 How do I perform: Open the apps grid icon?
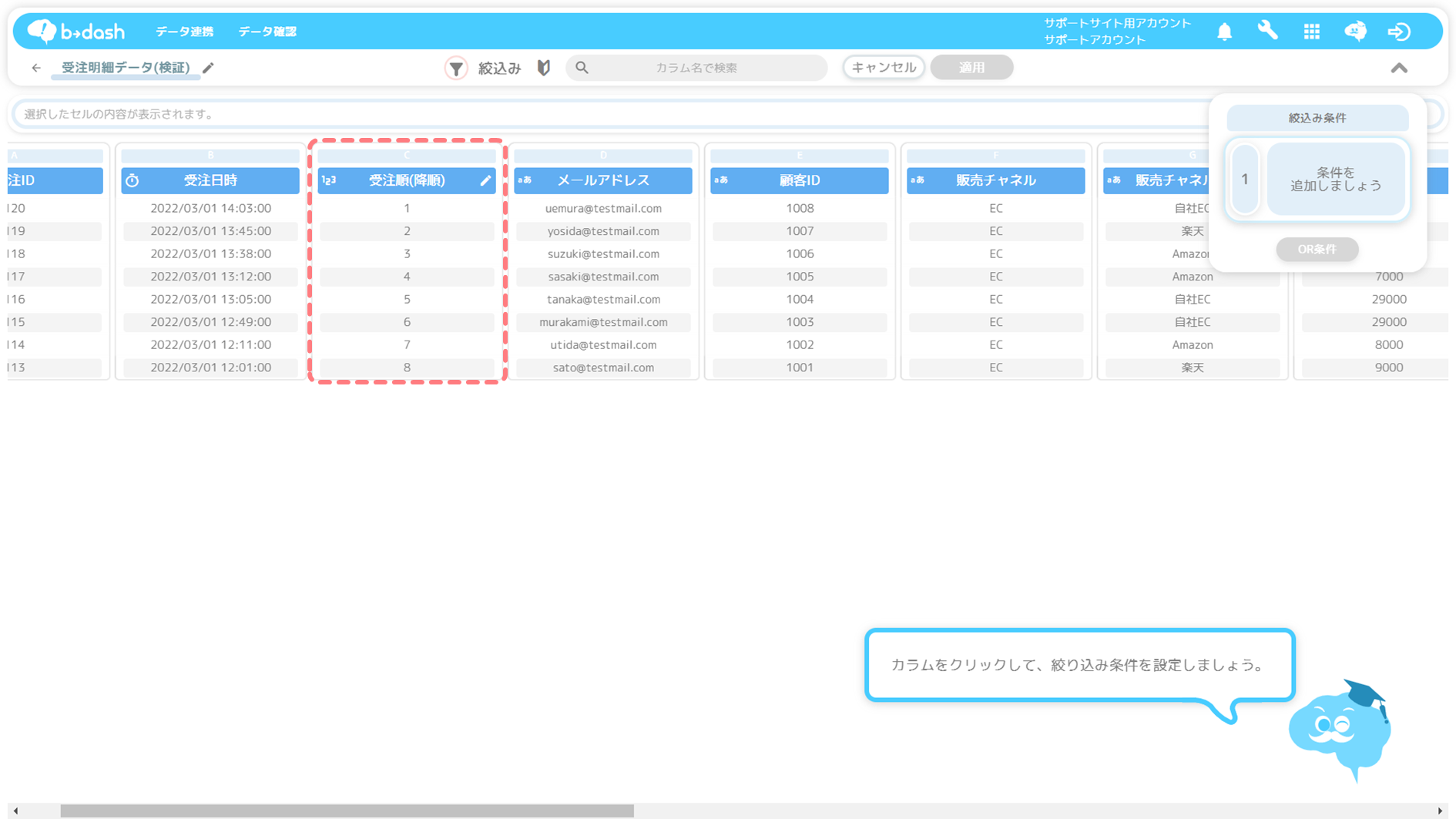pyautogui.click(x=1311, y=32)
